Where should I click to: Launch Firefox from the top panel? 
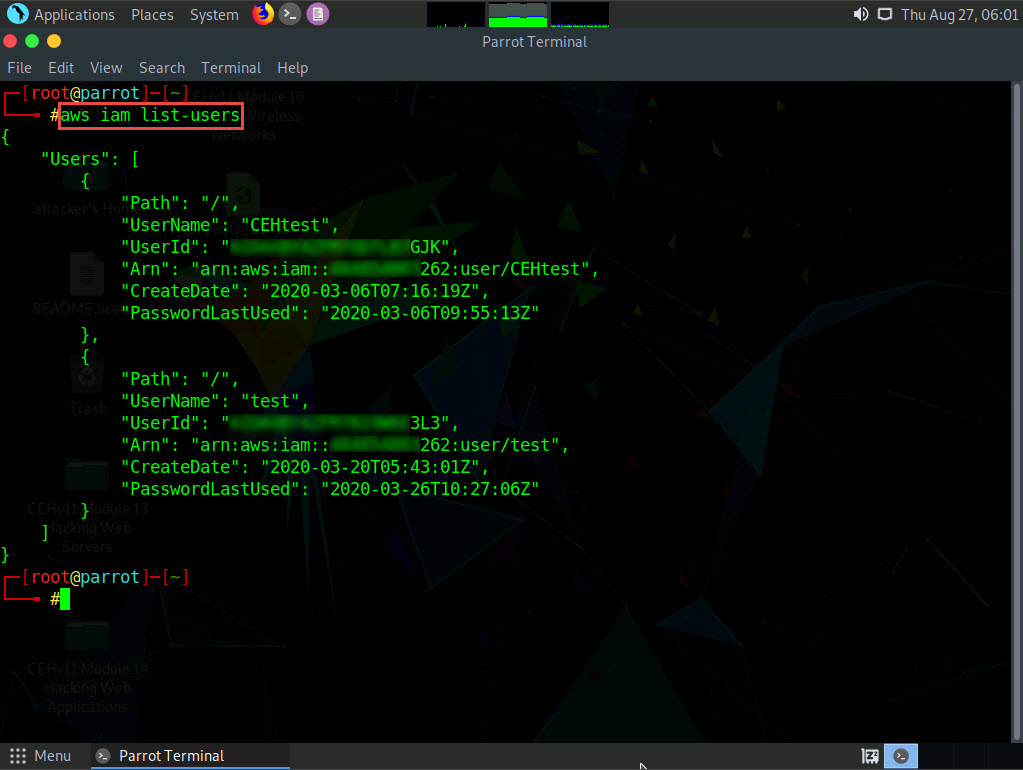pos(263,14)
